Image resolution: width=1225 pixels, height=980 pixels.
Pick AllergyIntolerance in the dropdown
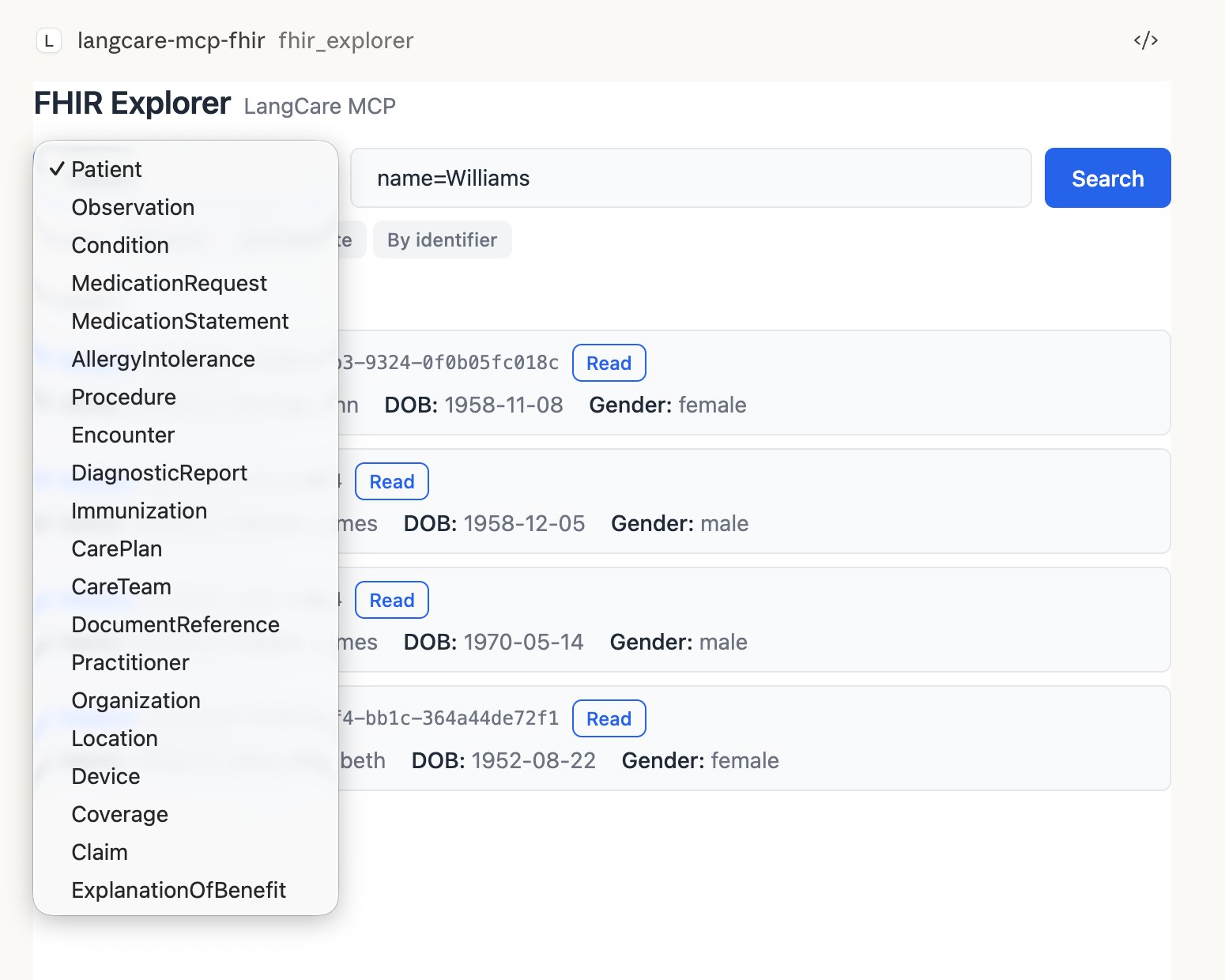pos(164,359)
